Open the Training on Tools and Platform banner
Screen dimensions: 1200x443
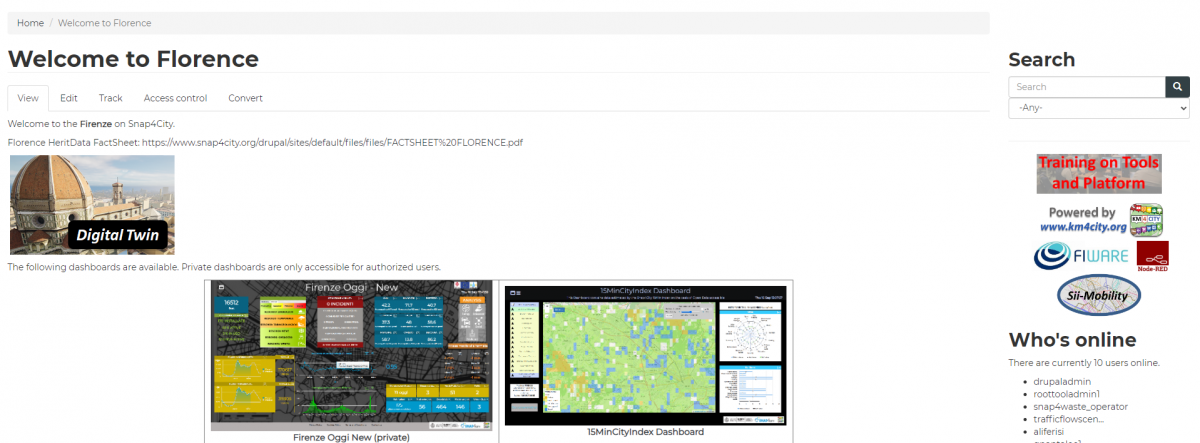click(1098, 174)
